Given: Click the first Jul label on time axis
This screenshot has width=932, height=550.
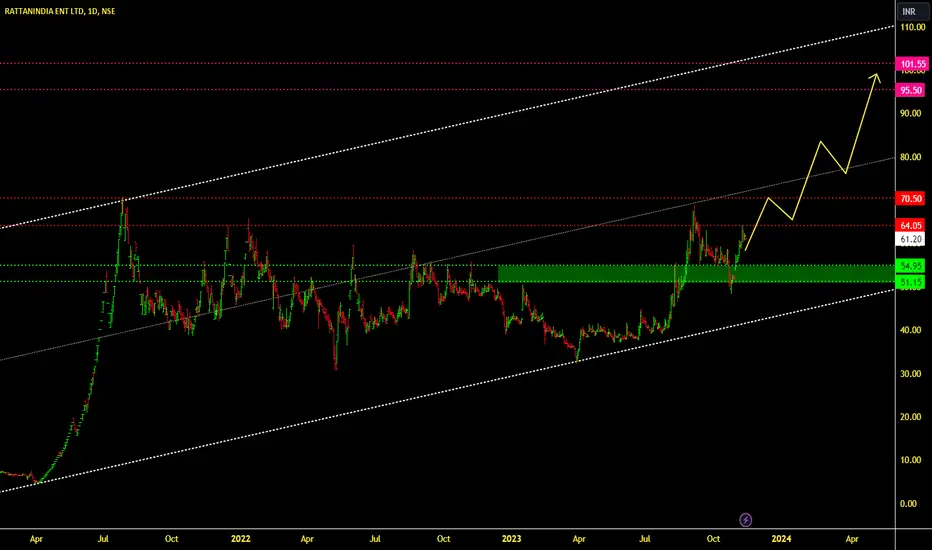Looking at the screenshot, I should pyautogui.click(x=103, y=539).
